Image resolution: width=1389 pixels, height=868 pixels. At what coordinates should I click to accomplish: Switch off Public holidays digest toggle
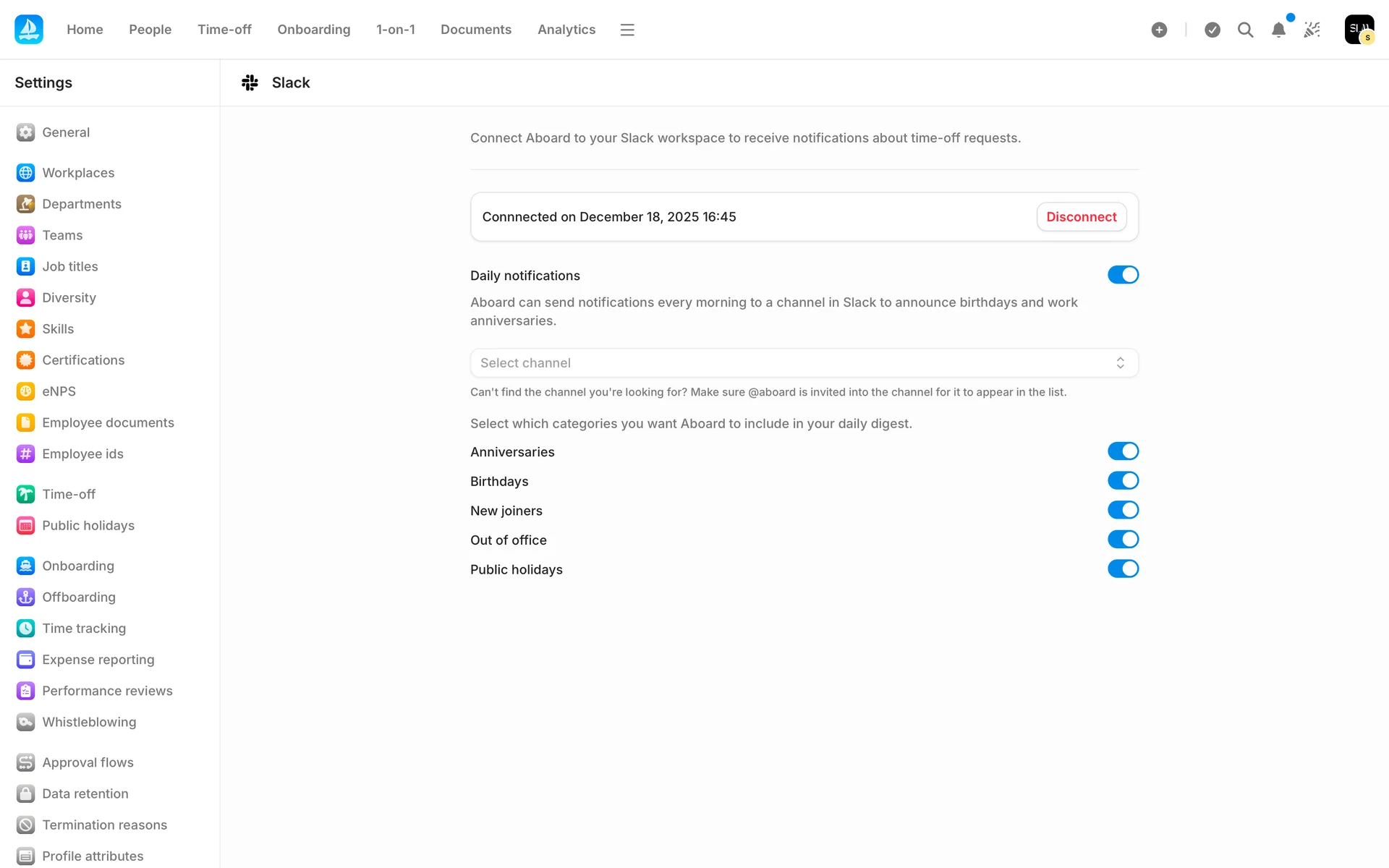[x=1123, y=569]
